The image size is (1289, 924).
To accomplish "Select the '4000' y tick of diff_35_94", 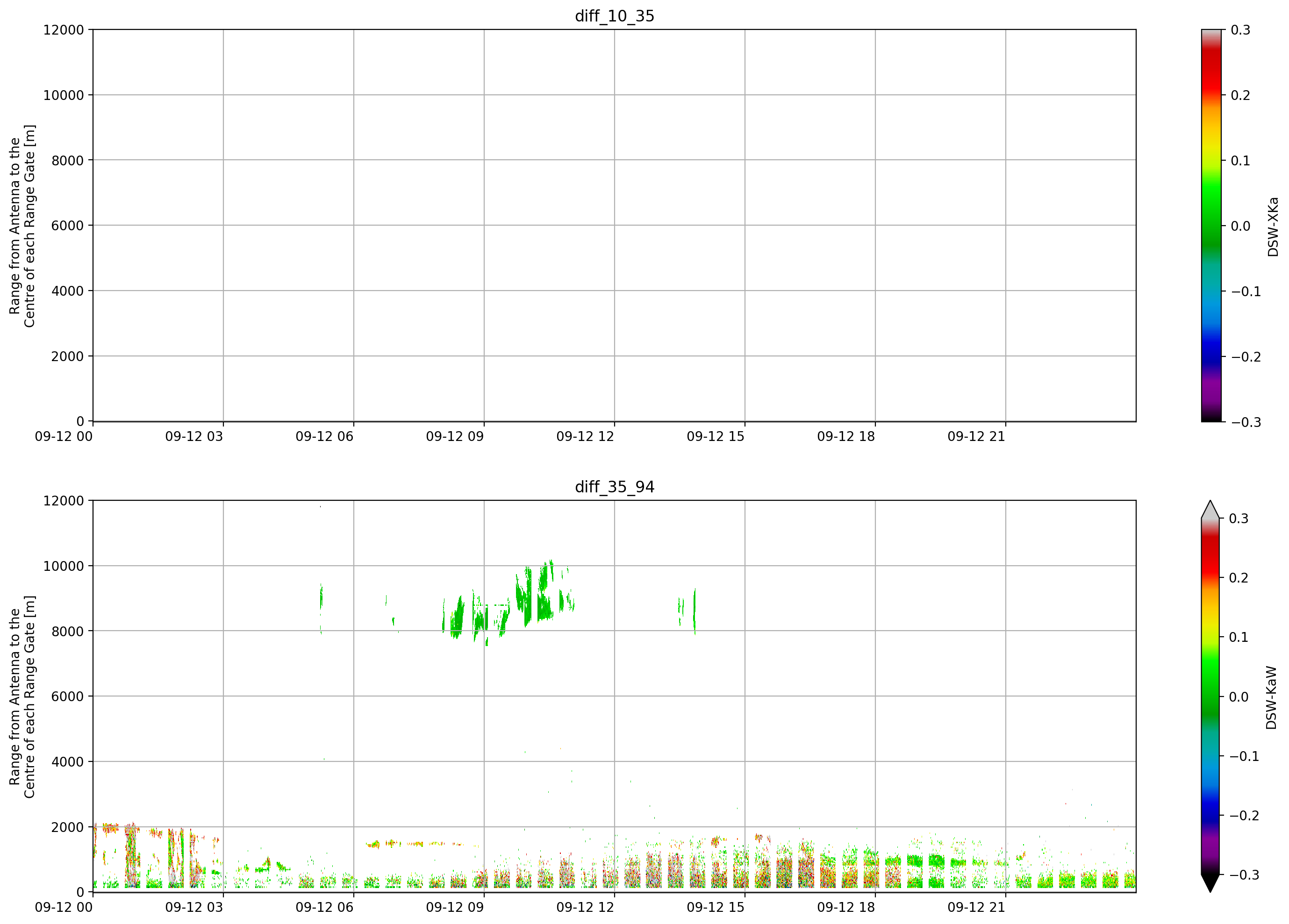I will point(68,761).
